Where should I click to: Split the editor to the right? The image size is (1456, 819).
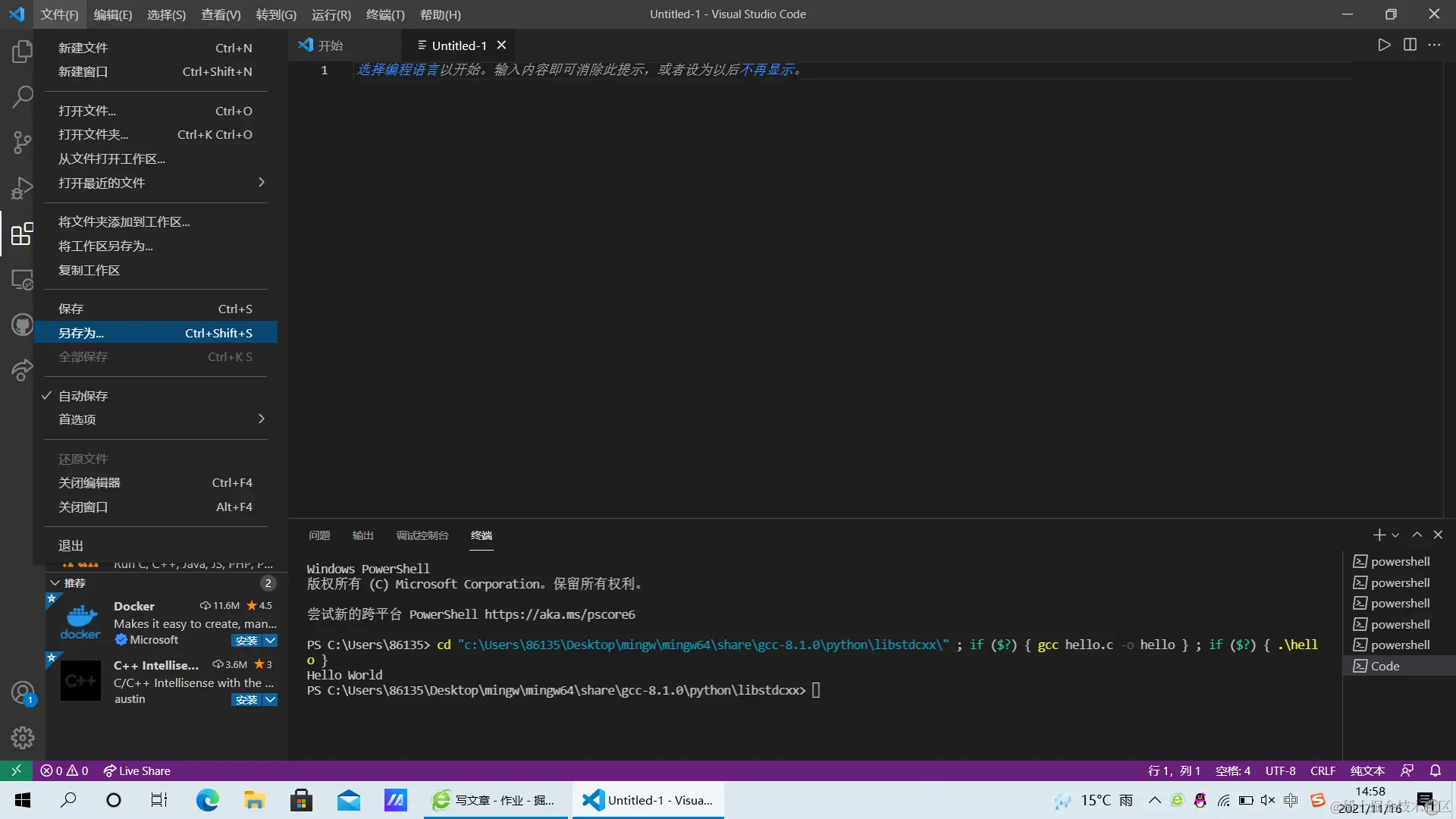point(1410,45)
